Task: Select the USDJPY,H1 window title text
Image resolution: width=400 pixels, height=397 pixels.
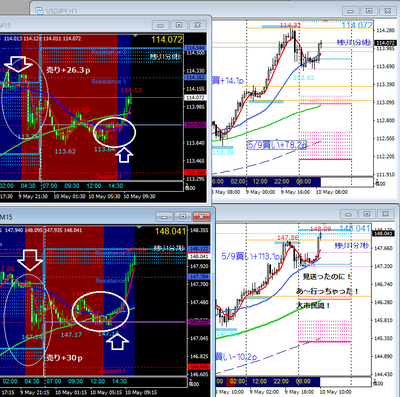Action: [61, 11]
